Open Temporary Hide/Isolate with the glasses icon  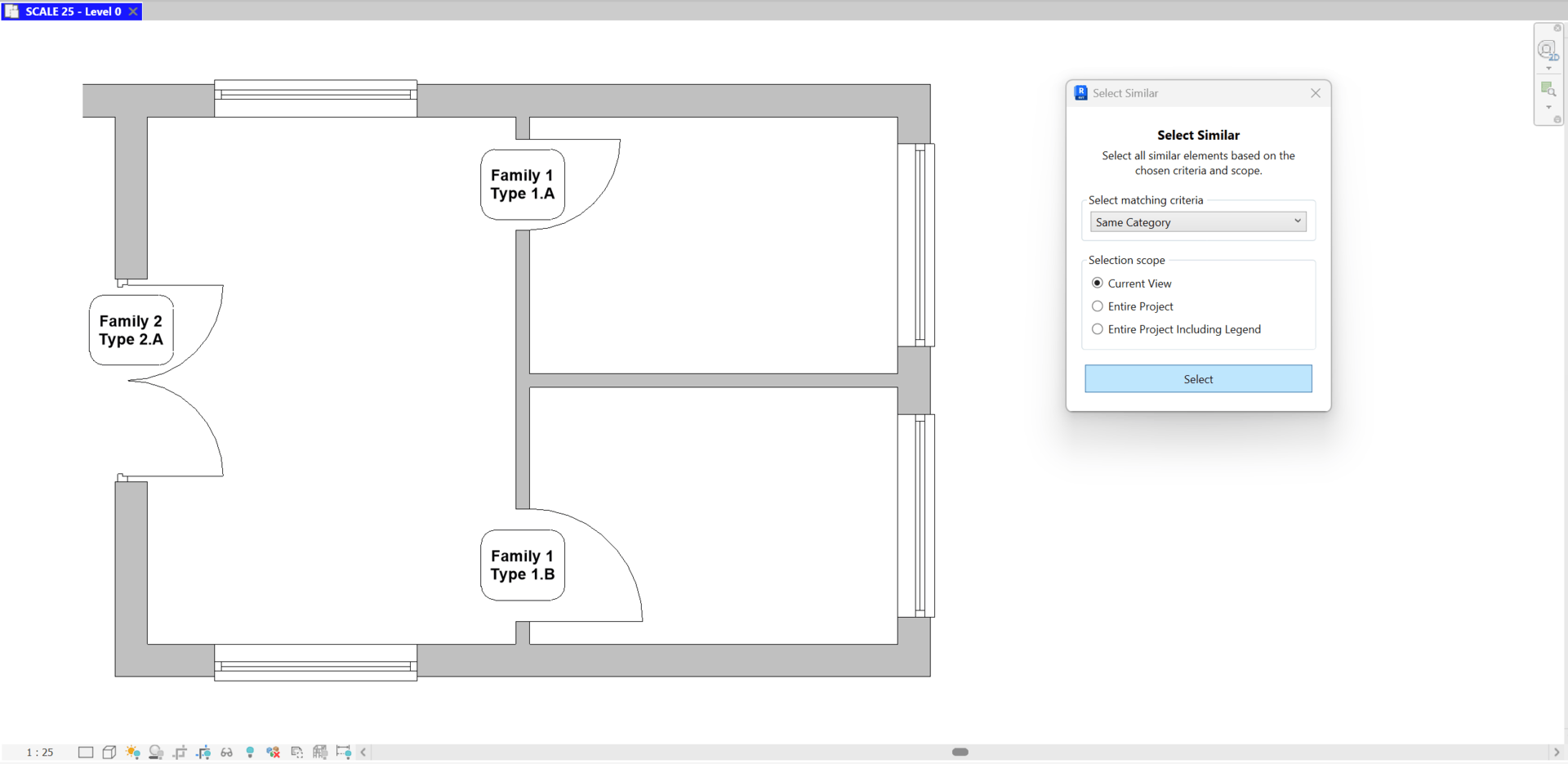pos(226,752)
